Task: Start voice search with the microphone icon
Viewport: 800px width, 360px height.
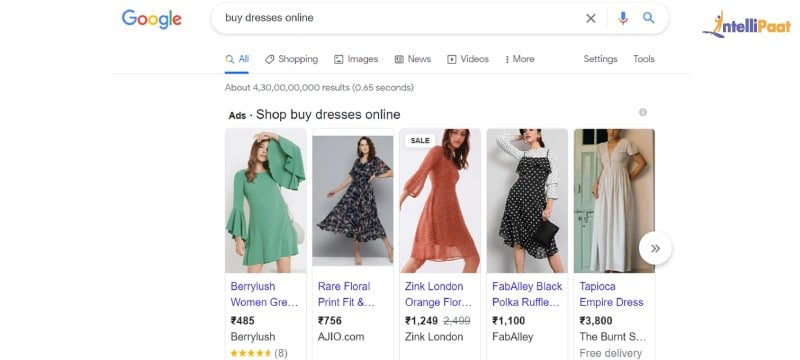Action: [x=622, y=18]
